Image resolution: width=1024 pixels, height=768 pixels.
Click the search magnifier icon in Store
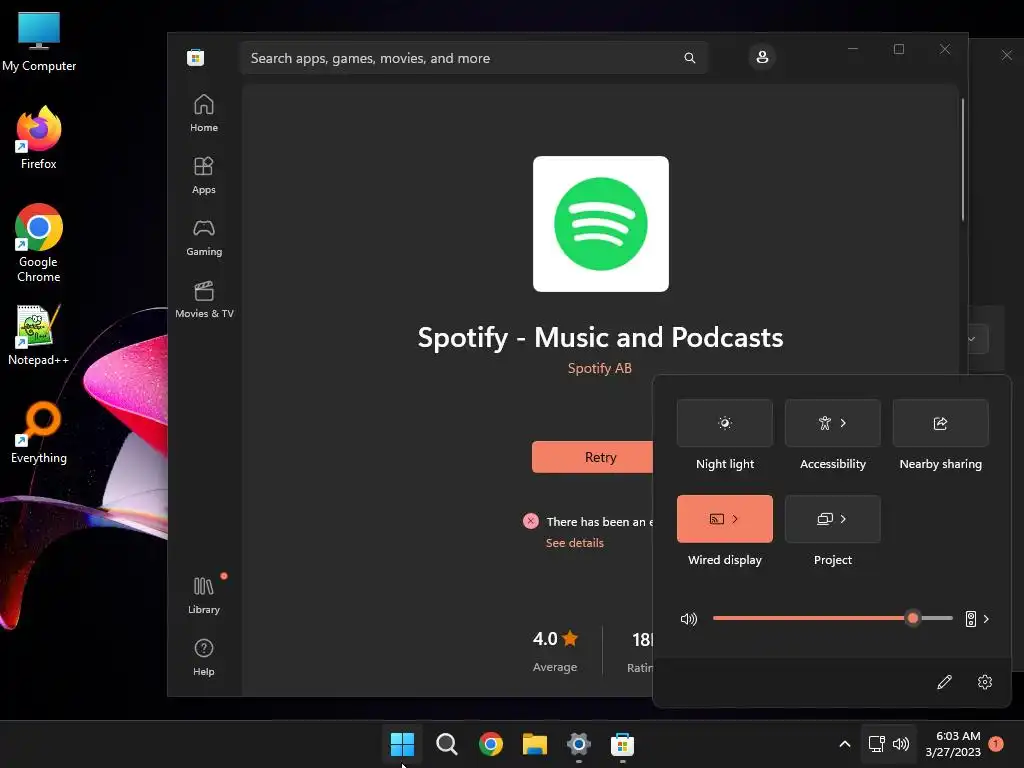[x=690, y=58]
